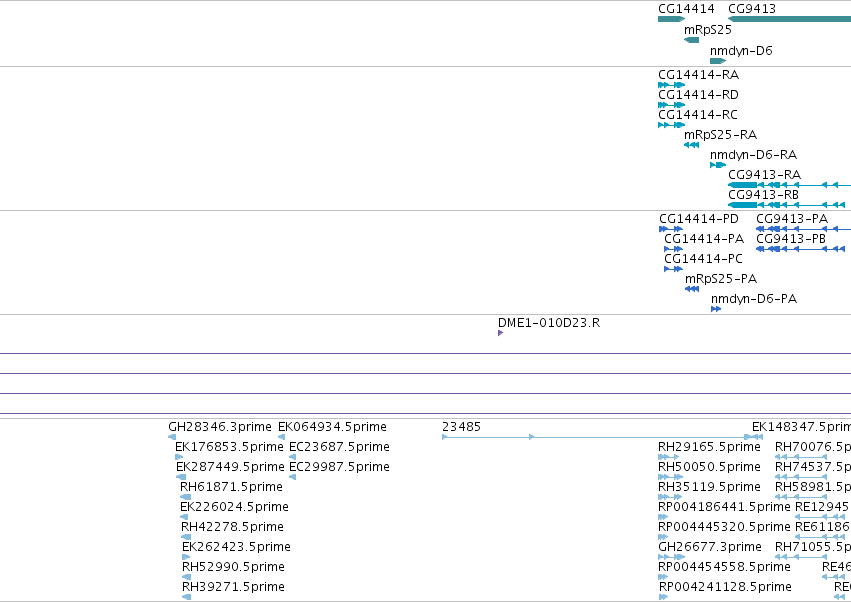Click the EC23687.5prime EST label
Viewport: 851px width, 602px height.
tap(339, 447)
